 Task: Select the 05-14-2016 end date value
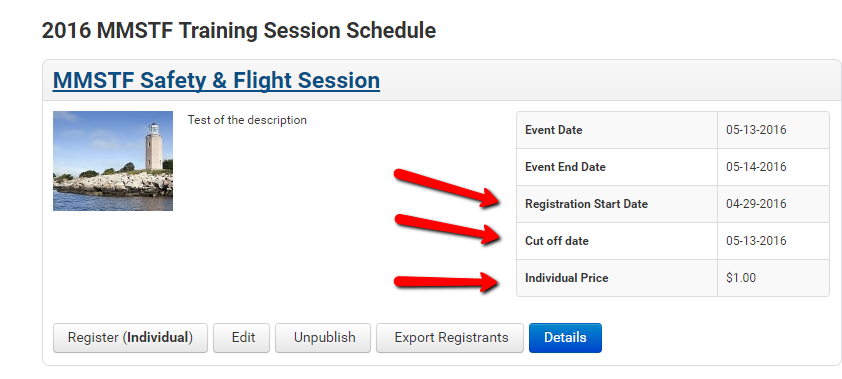point(756,167)
